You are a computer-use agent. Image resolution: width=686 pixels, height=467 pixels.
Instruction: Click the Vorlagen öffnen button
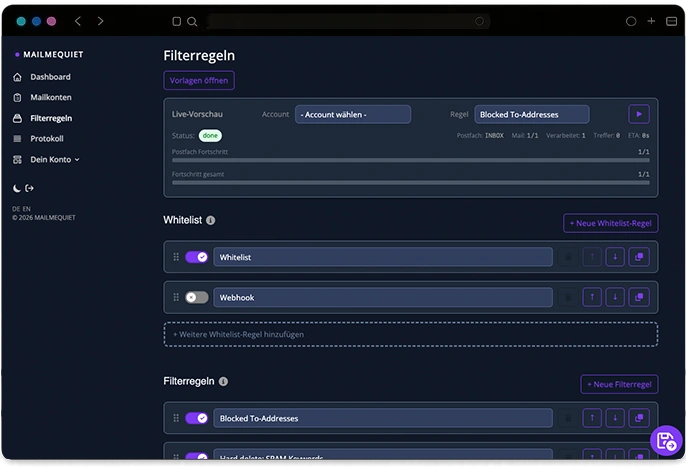tap(199, 80)
